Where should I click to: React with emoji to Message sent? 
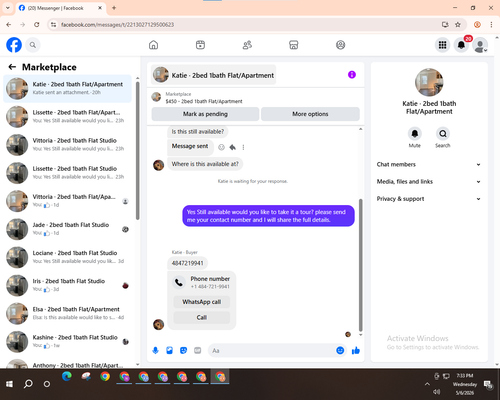[221, 147]
